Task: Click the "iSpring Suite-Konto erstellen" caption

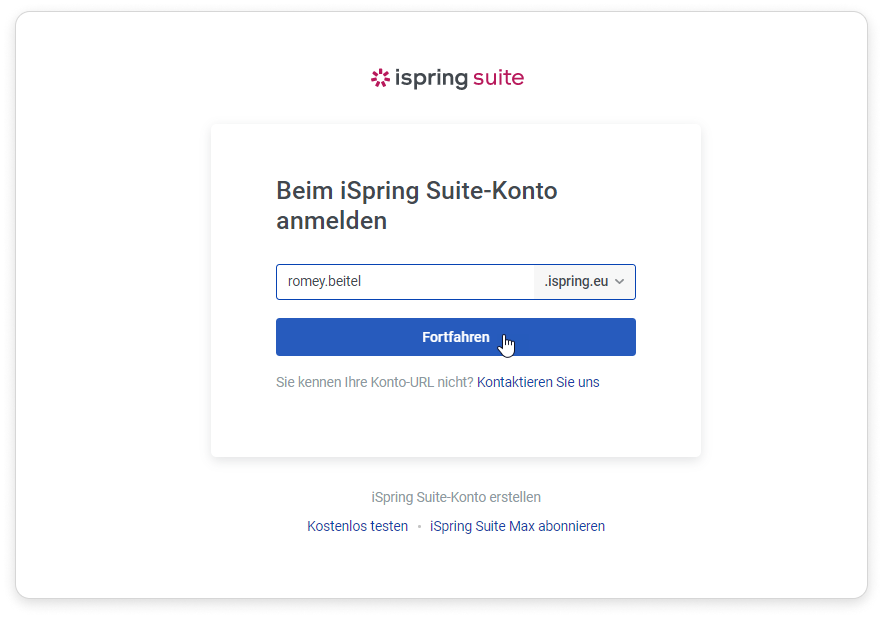Action: click(x=456, y=497)
